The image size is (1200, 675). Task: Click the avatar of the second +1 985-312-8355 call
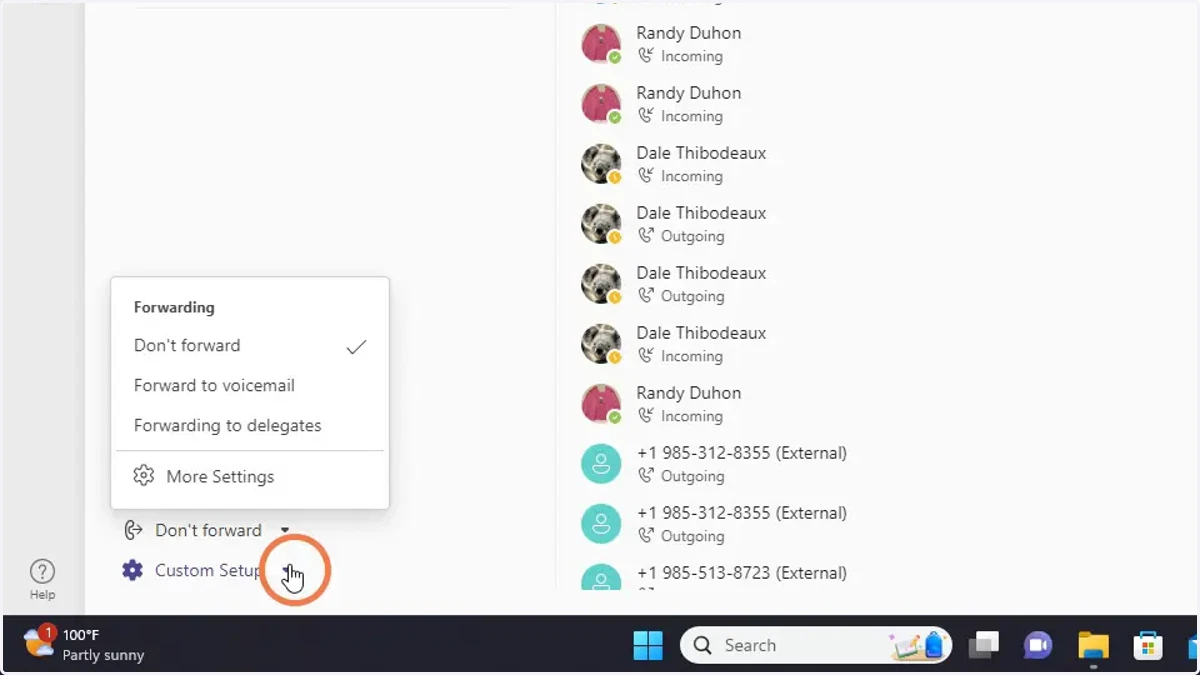click(601, 524)
